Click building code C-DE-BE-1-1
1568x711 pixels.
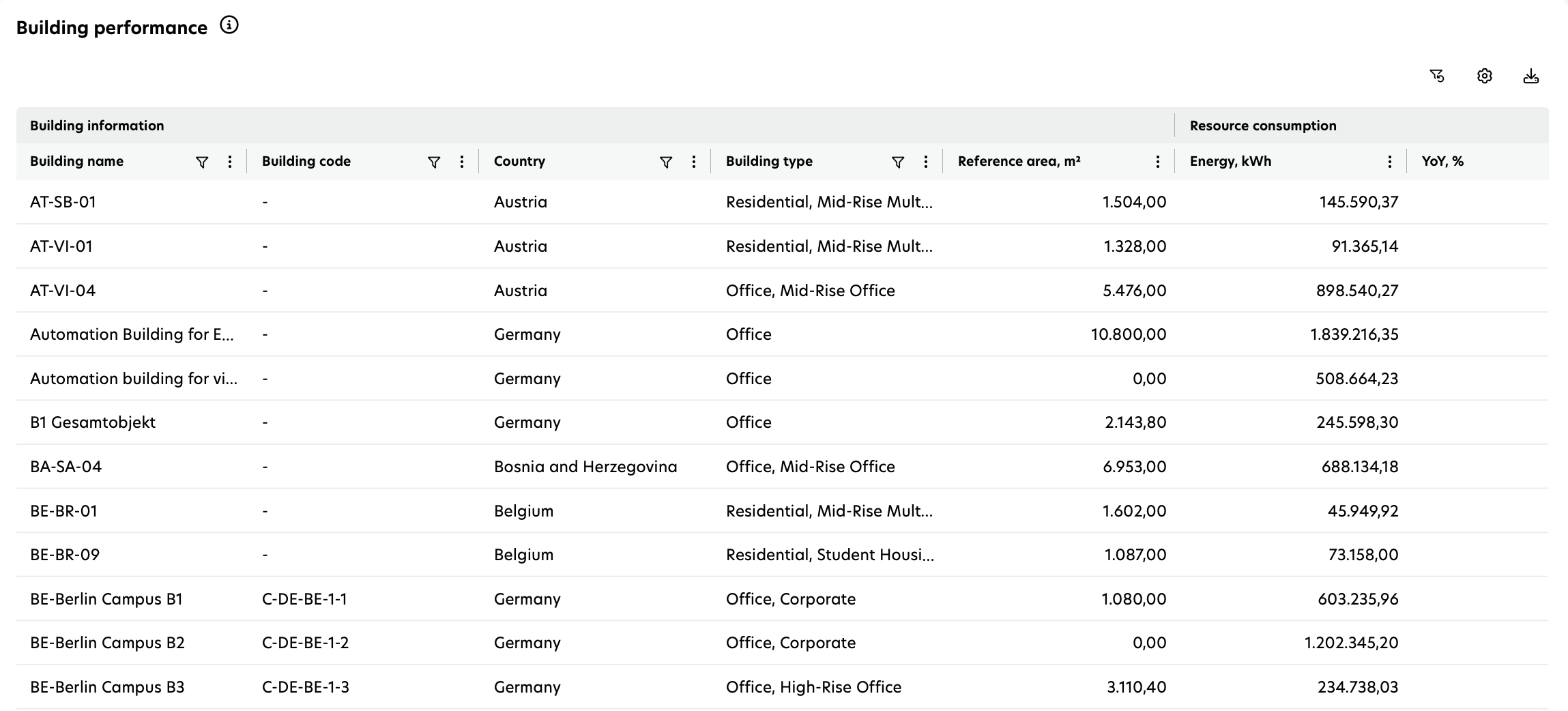(304, 599)
